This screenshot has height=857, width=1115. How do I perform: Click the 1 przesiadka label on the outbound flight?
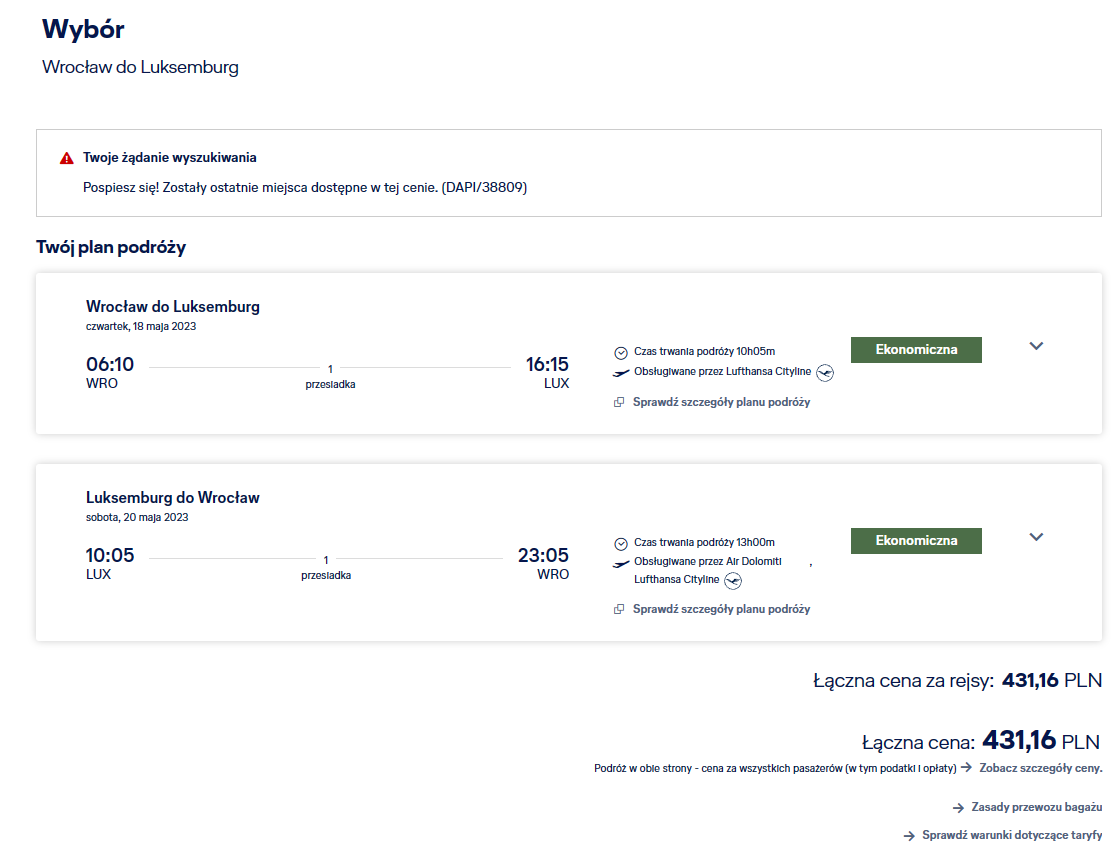(330, 377)
